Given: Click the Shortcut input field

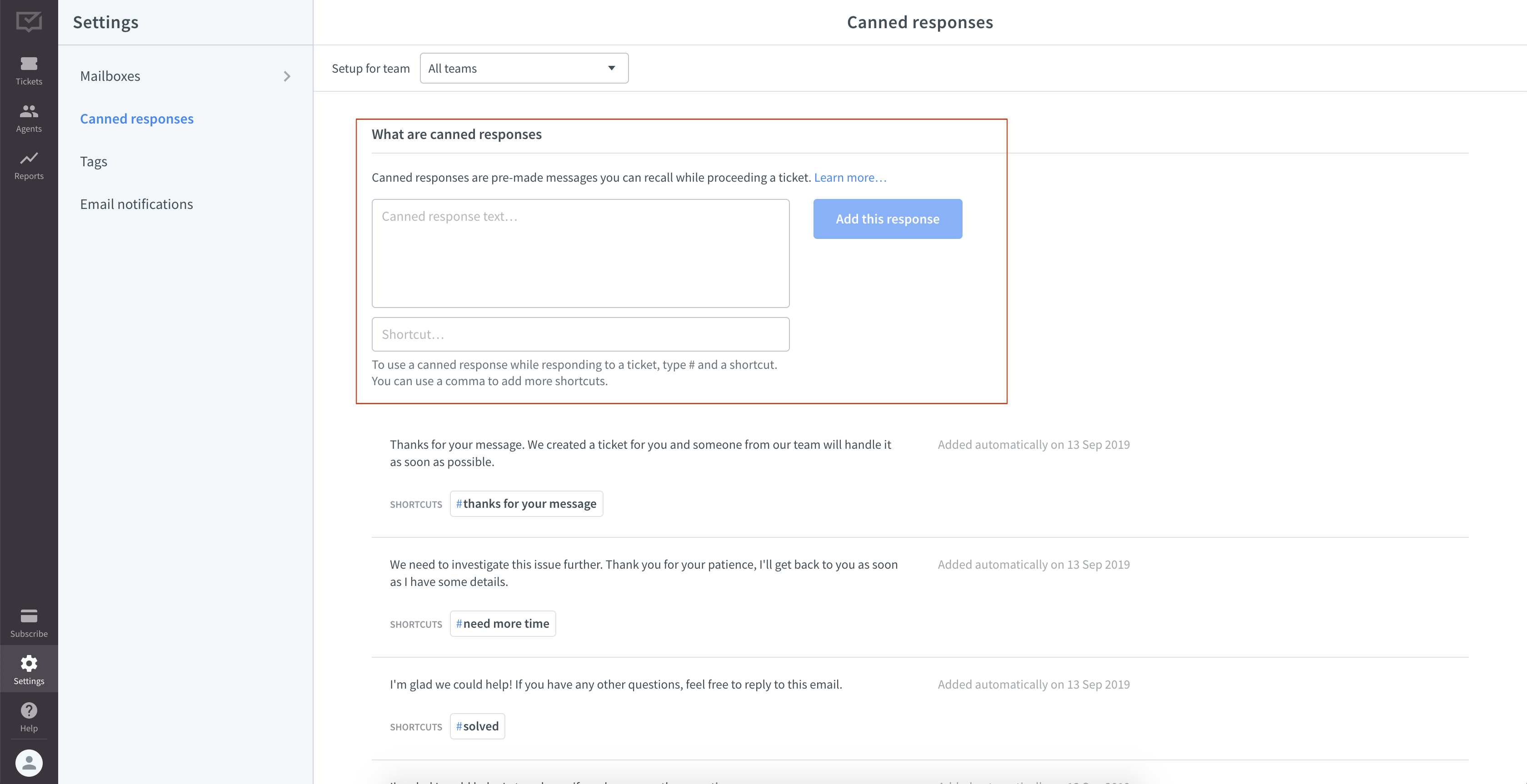Looking at the screenshot, I should click(x=580, y=334).
